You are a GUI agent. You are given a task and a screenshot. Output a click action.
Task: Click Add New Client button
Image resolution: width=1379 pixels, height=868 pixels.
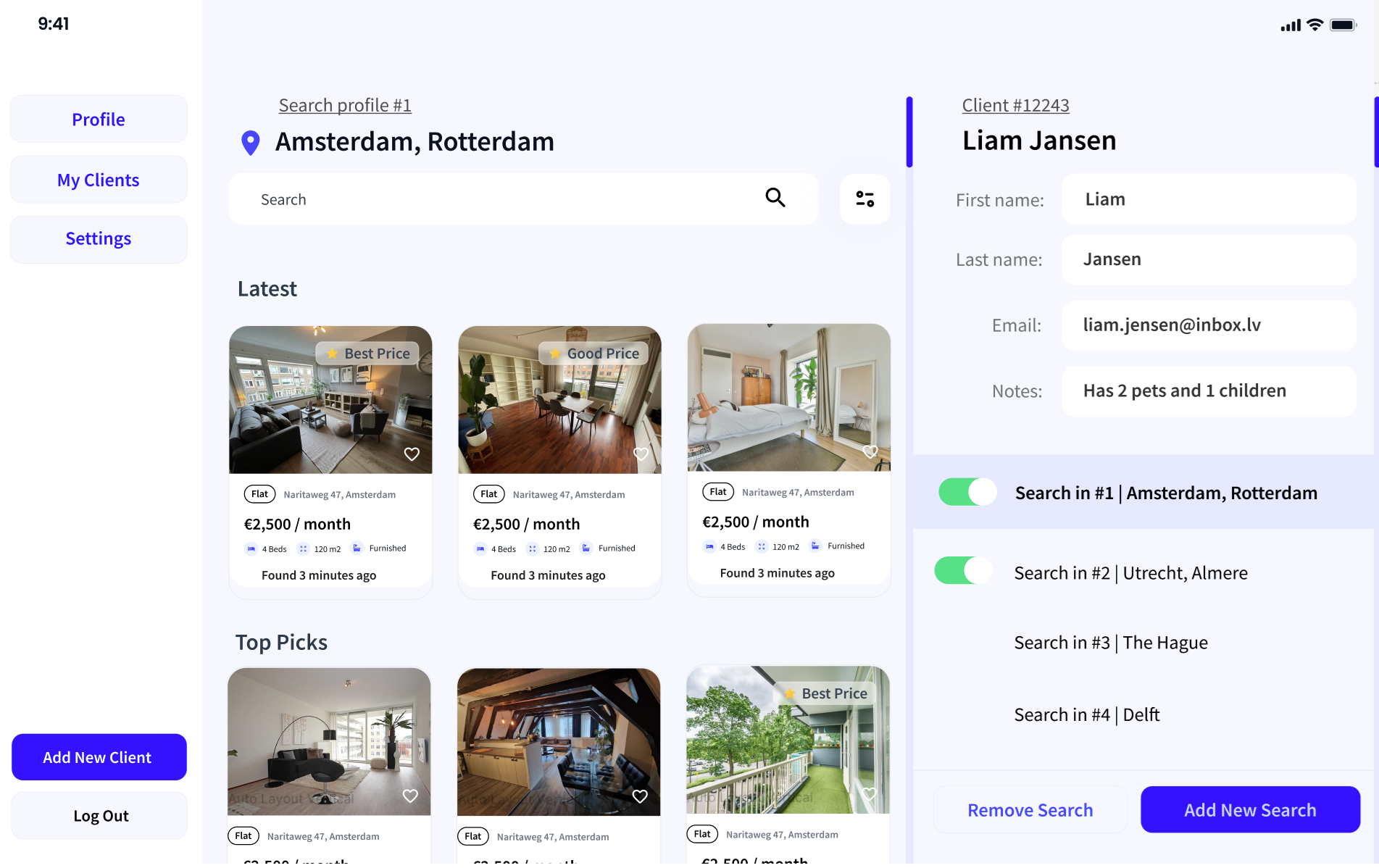pyautogui.click(x=99, y=757)
